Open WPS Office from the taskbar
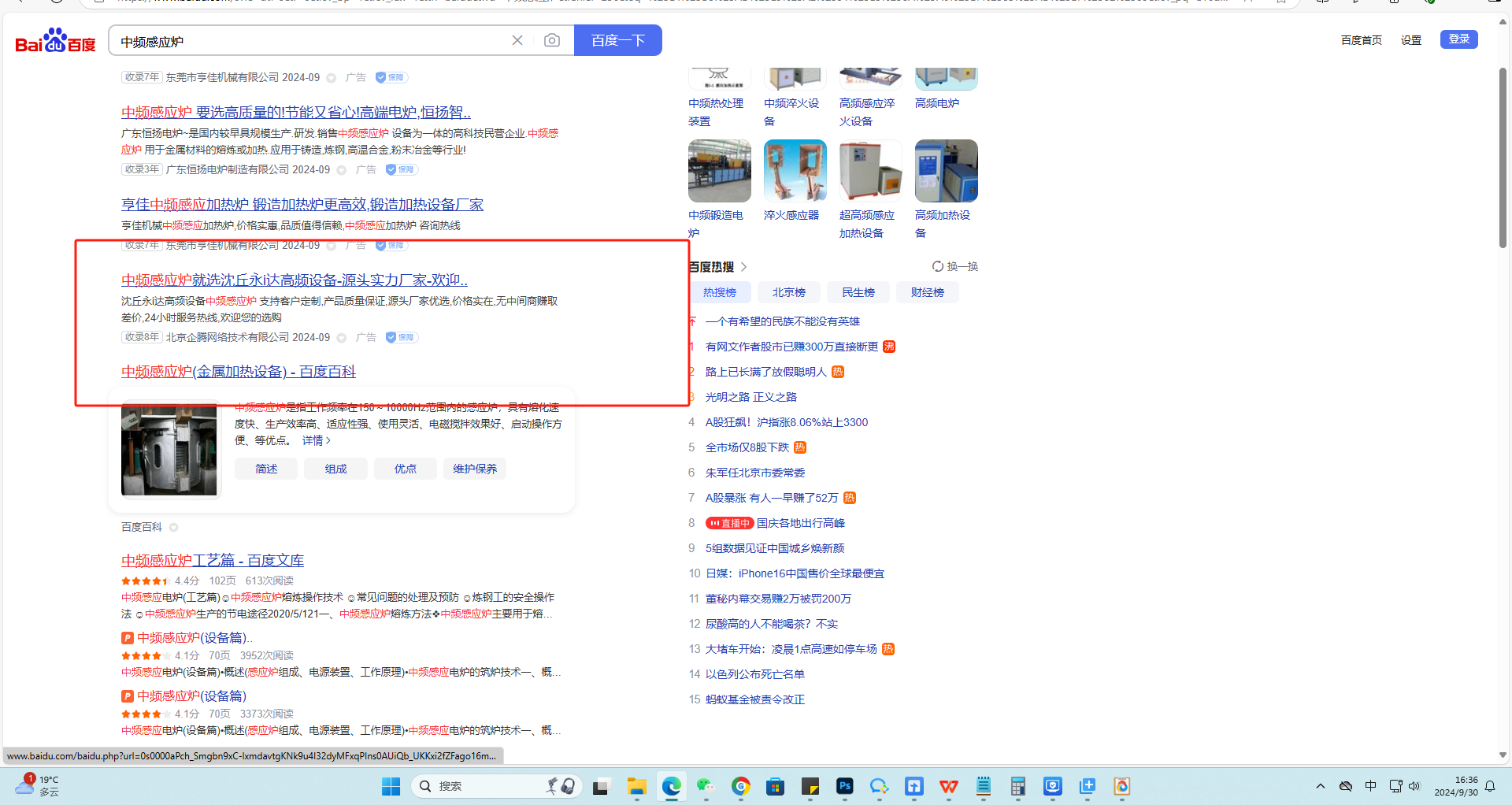The width and height of the screenshot is (1512, 805). [x=949, y=786]
